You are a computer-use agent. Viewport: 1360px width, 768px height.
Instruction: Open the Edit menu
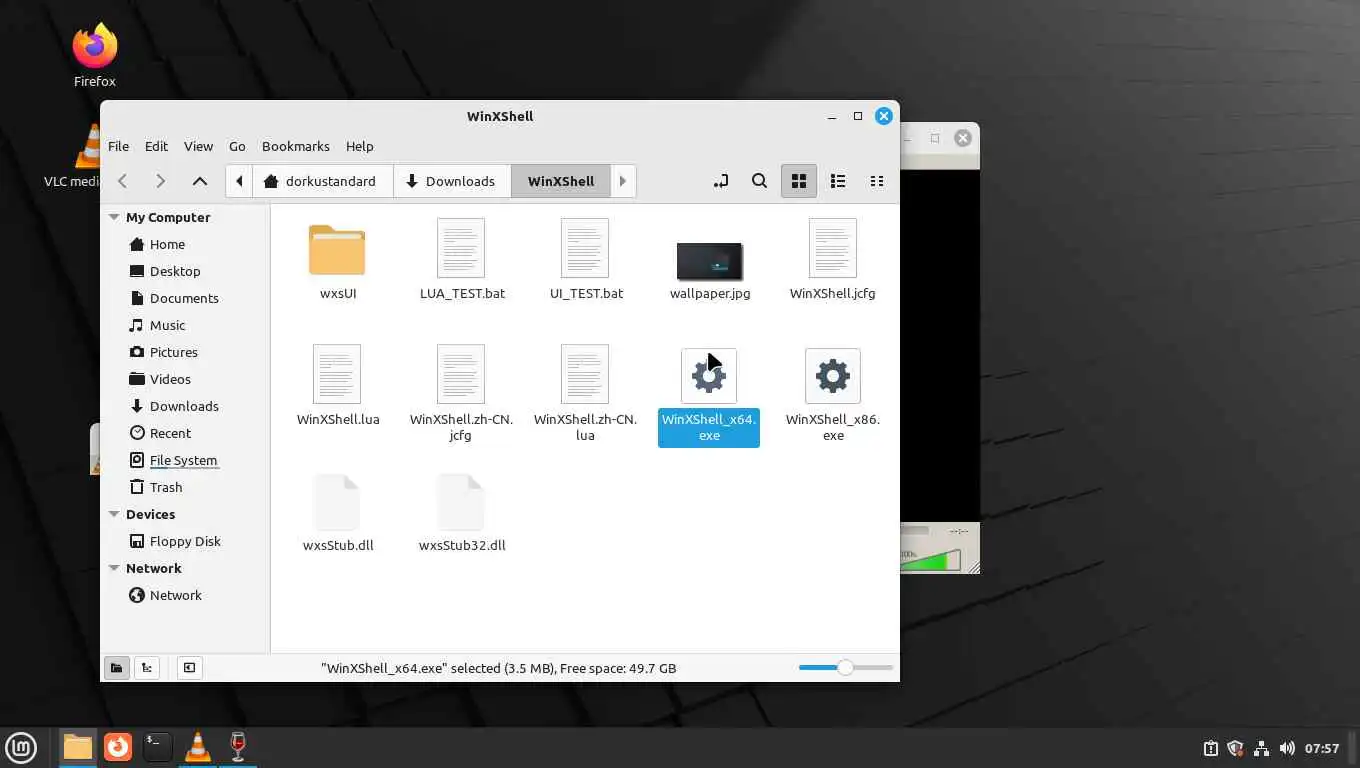coord(156,146)
